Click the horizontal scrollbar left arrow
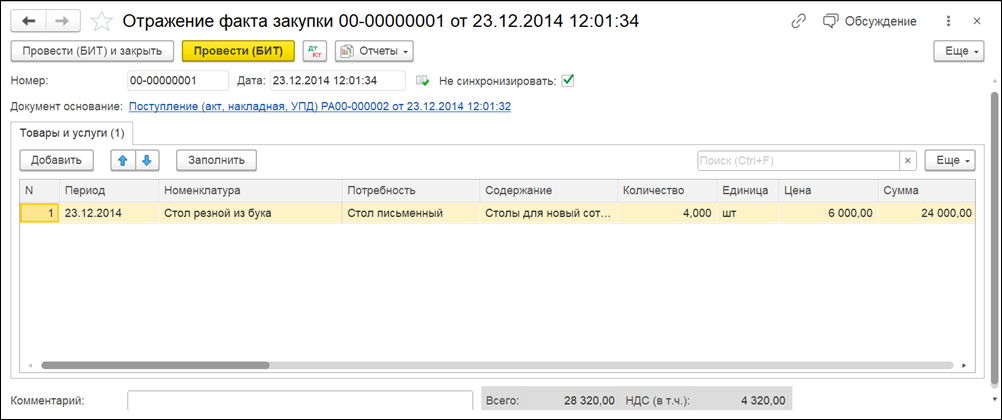This screenshot has width=1002, height=420. coord(29,366)
